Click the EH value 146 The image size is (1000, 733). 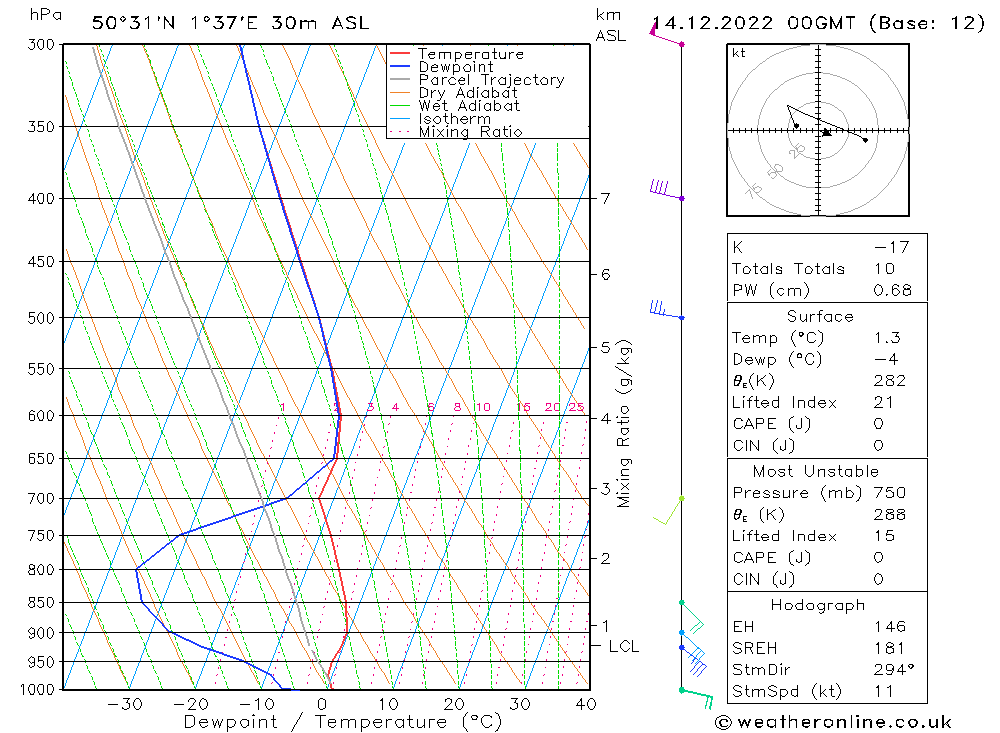(890, 626)
